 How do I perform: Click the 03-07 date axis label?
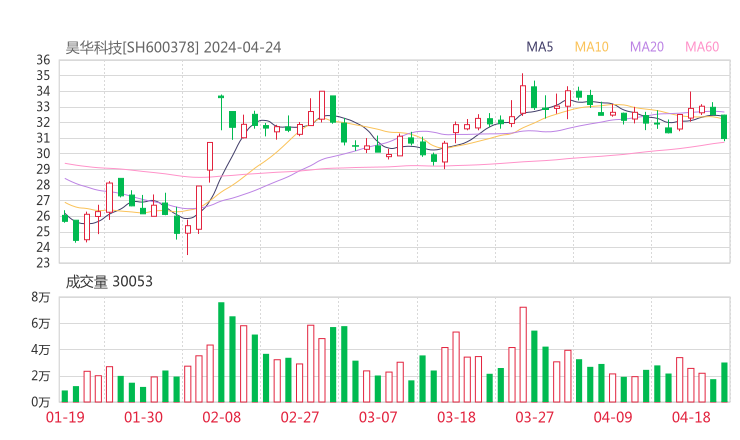click(378, 417)
